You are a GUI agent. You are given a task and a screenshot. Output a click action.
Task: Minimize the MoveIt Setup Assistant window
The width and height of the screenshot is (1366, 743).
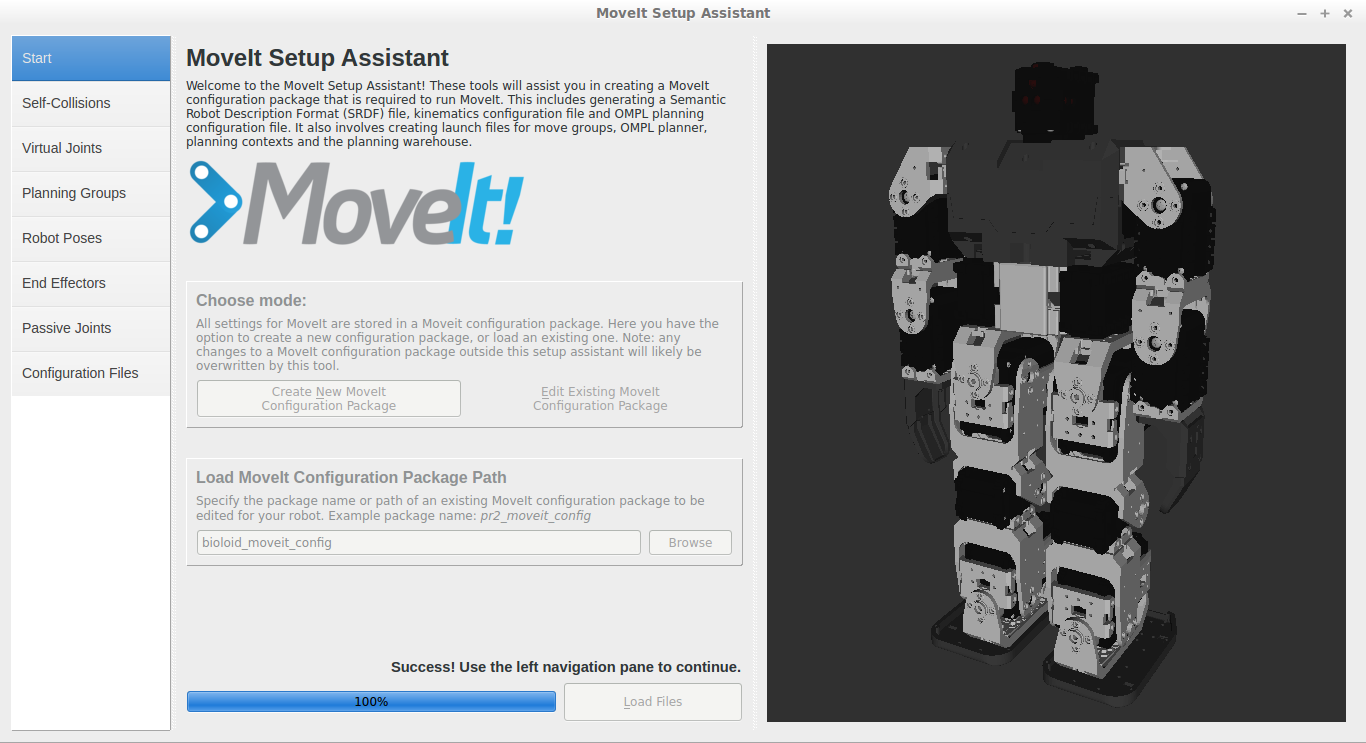pyautogui.click(x=1301, y=13)
